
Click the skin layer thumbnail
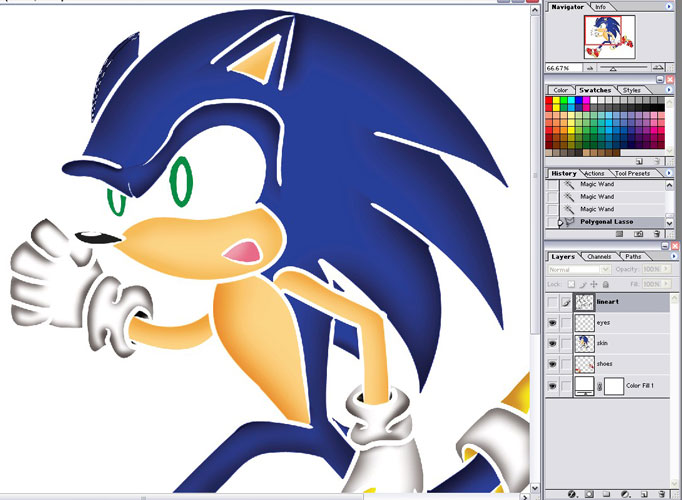tap(584, 343)
